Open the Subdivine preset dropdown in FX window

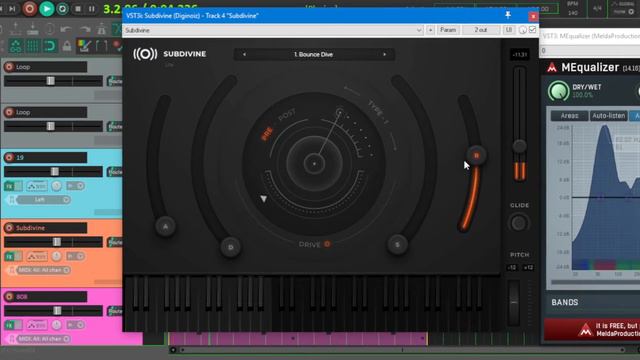point(273,30)
